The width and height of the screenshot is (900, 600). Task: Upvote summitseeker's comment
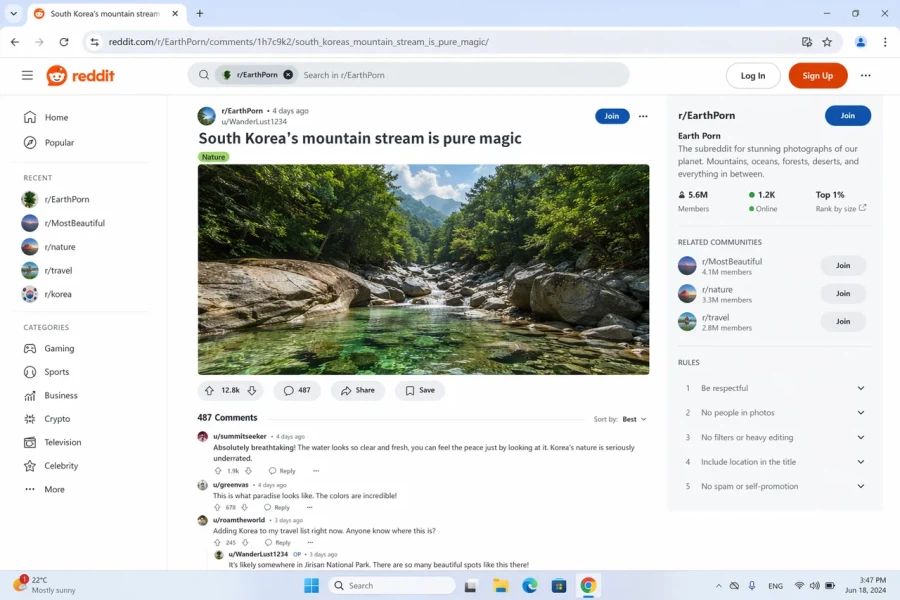[x=218, y=470]
